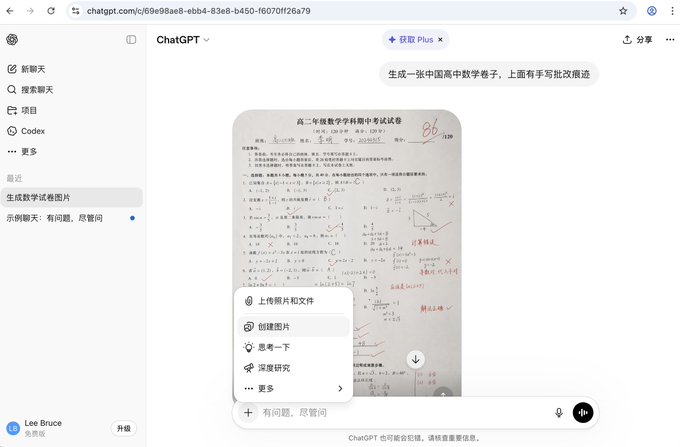Bookmark this page with star icon
The width and height of the screenshot is (680, 447).
623,11
